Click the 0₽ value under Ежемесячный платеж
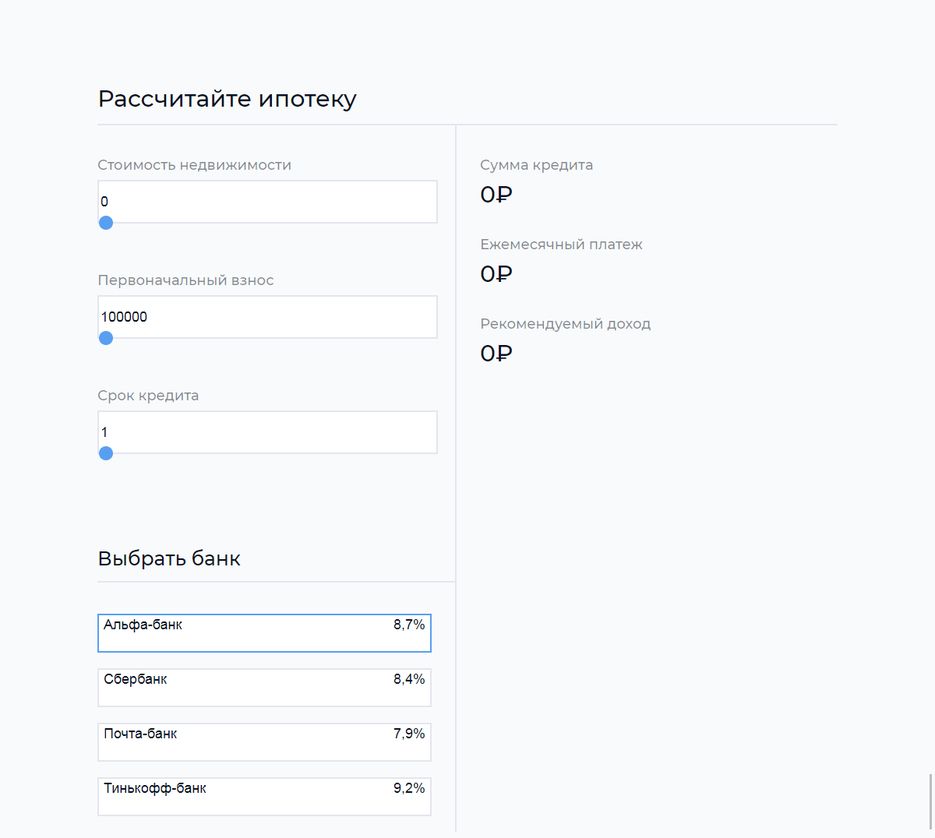The image size is (935, 838). (496, 274)
